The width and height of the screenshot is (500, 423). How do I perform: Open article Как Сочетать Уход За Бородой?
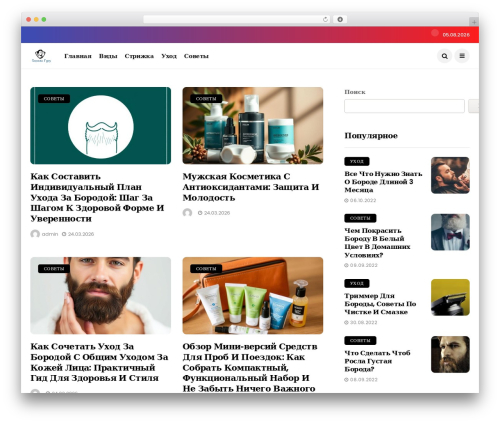click(x=99, y=362)
